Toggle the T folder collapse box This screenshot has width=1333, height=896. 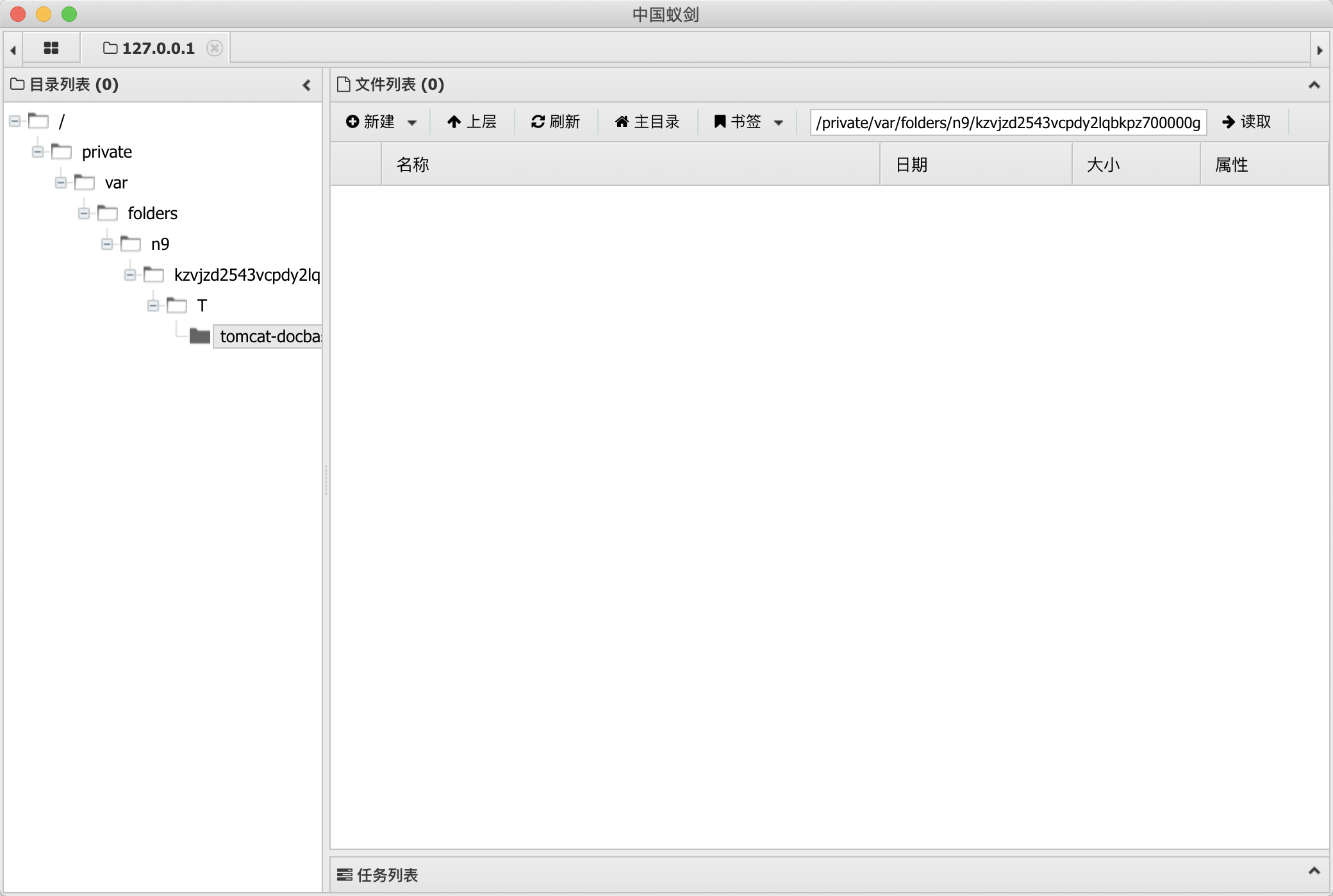click(153, 306)
